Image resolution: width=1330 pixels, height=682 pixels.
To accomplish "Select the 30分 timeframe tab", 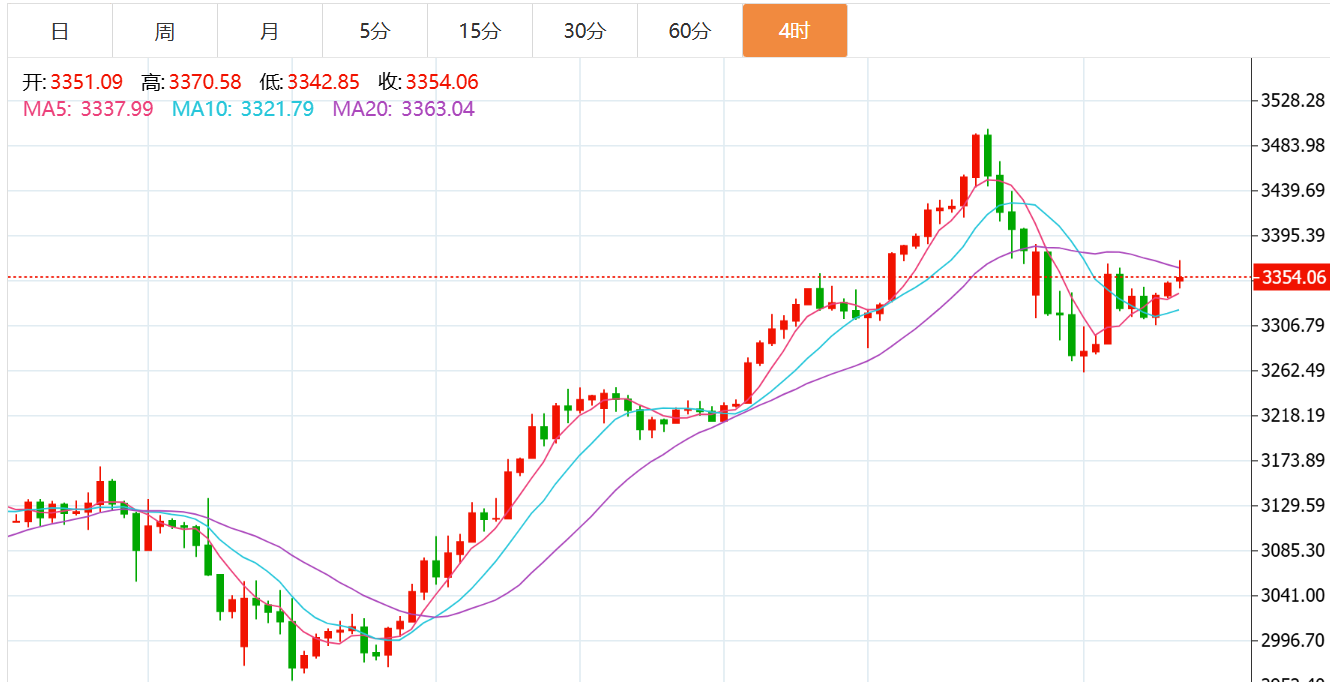I will [585, 31].
